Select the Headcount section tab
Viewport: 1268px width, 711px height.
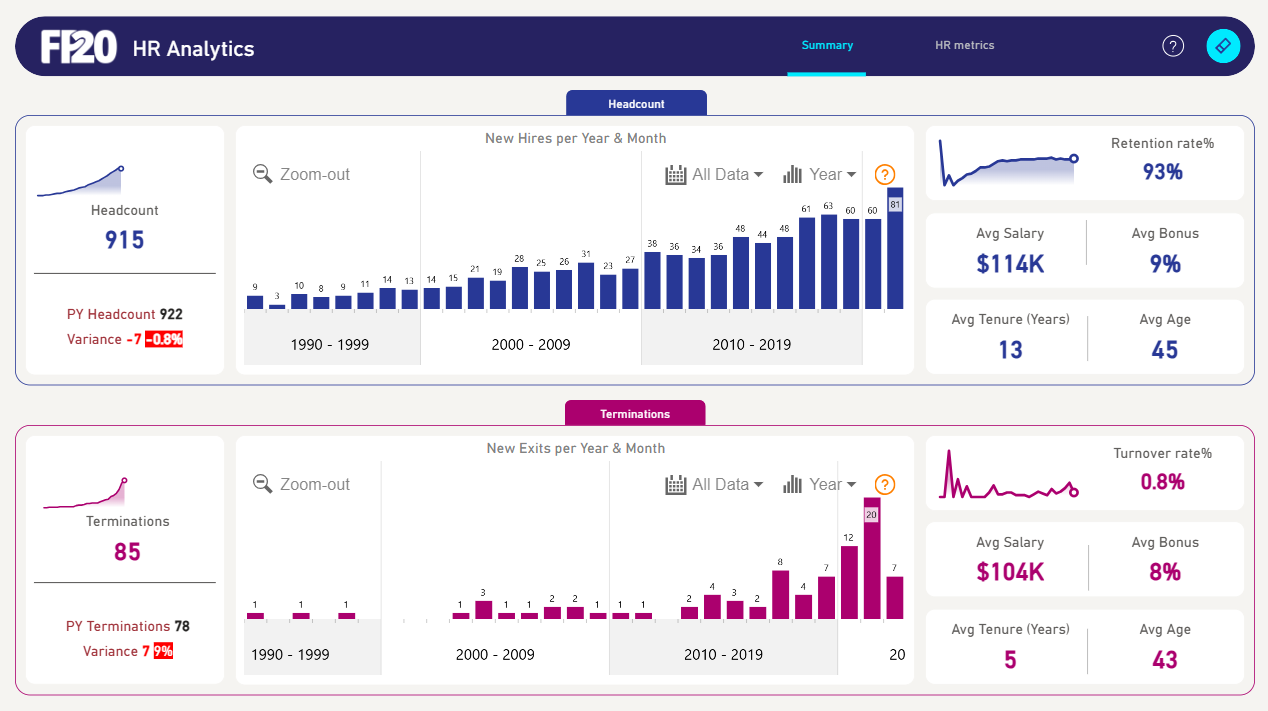[636, 103]
